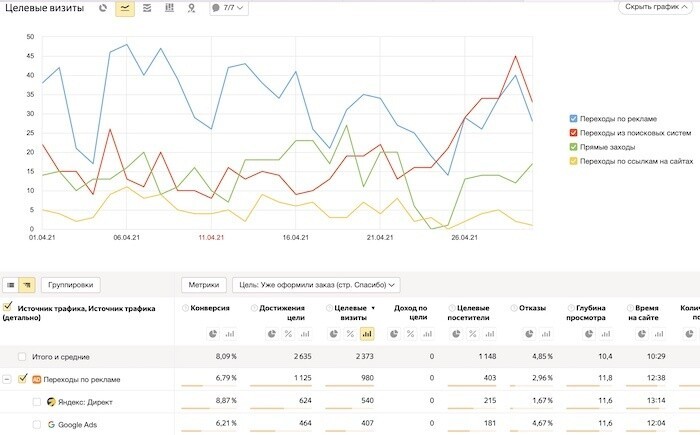Open goal dropdown Уже оформили заказ

tap(316, 284)
